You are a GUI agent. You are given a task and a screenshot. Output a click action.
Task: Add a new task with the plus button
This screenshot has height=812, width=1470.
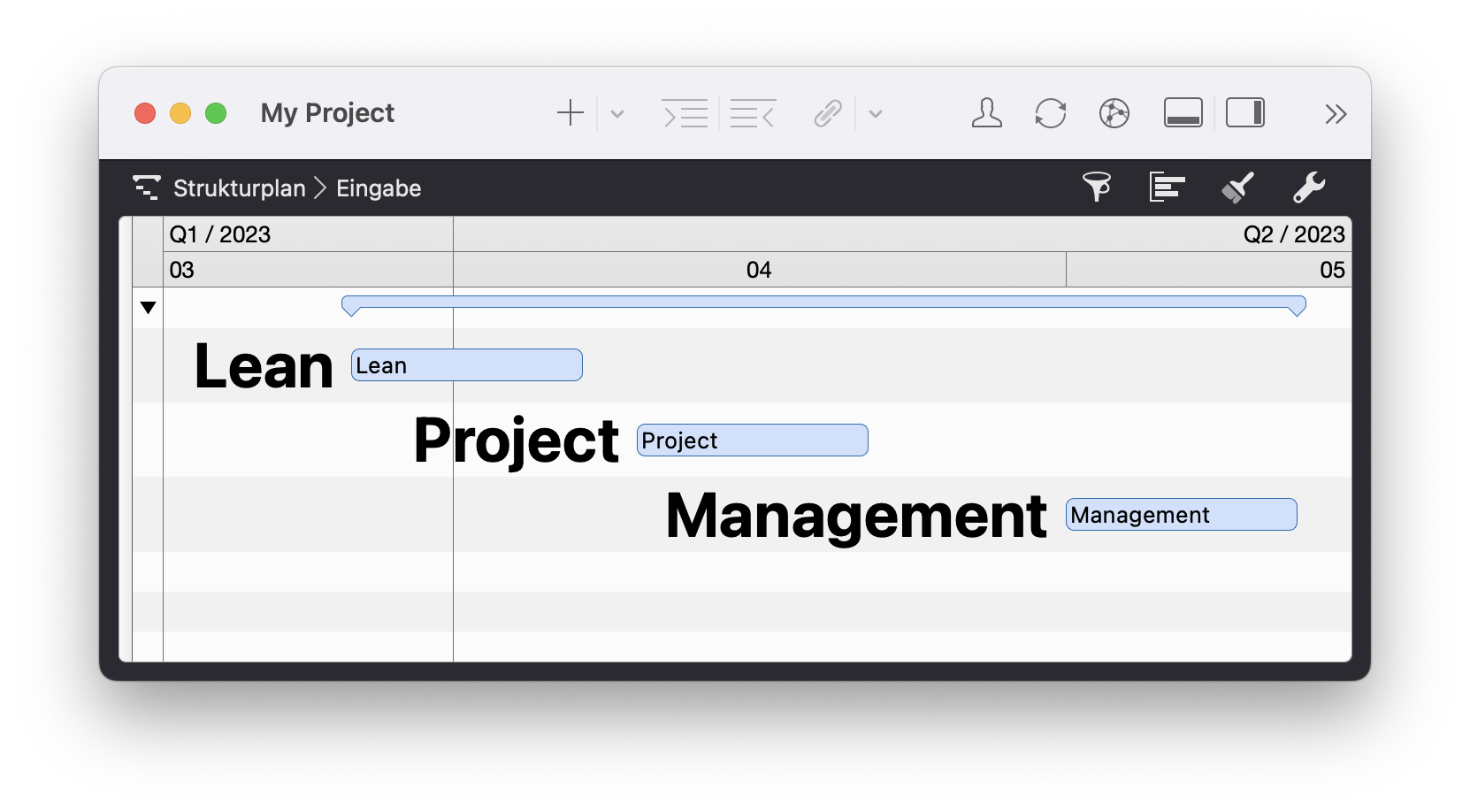(x=570, y=113)
